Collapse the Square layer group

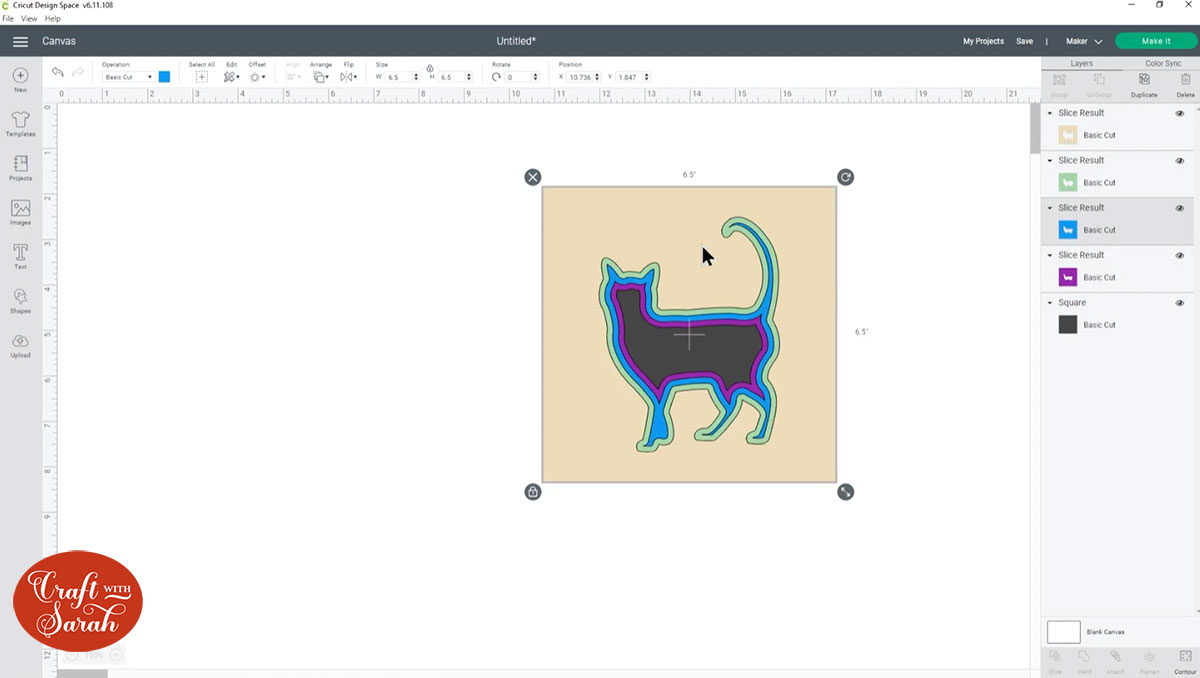[1050, 303]
